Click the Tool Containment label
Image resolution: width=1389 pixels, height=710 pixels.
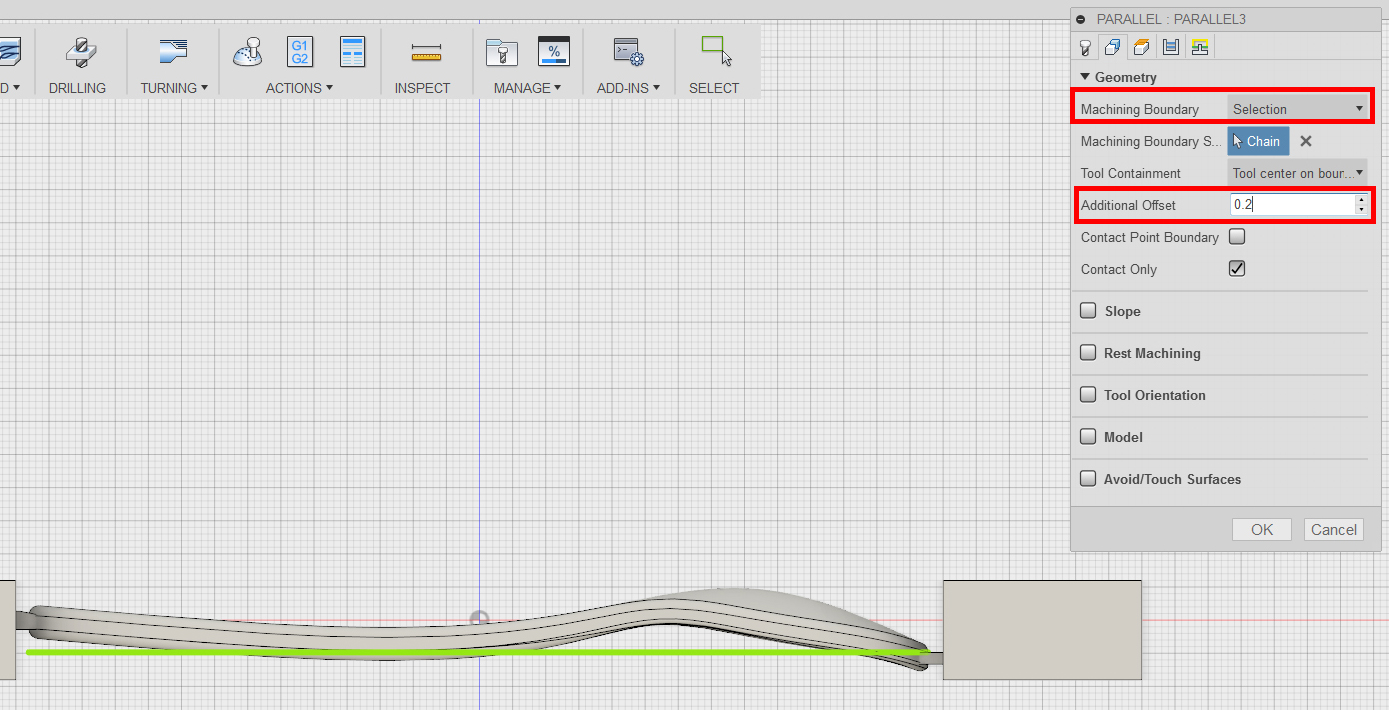(x=1130, y=173)
